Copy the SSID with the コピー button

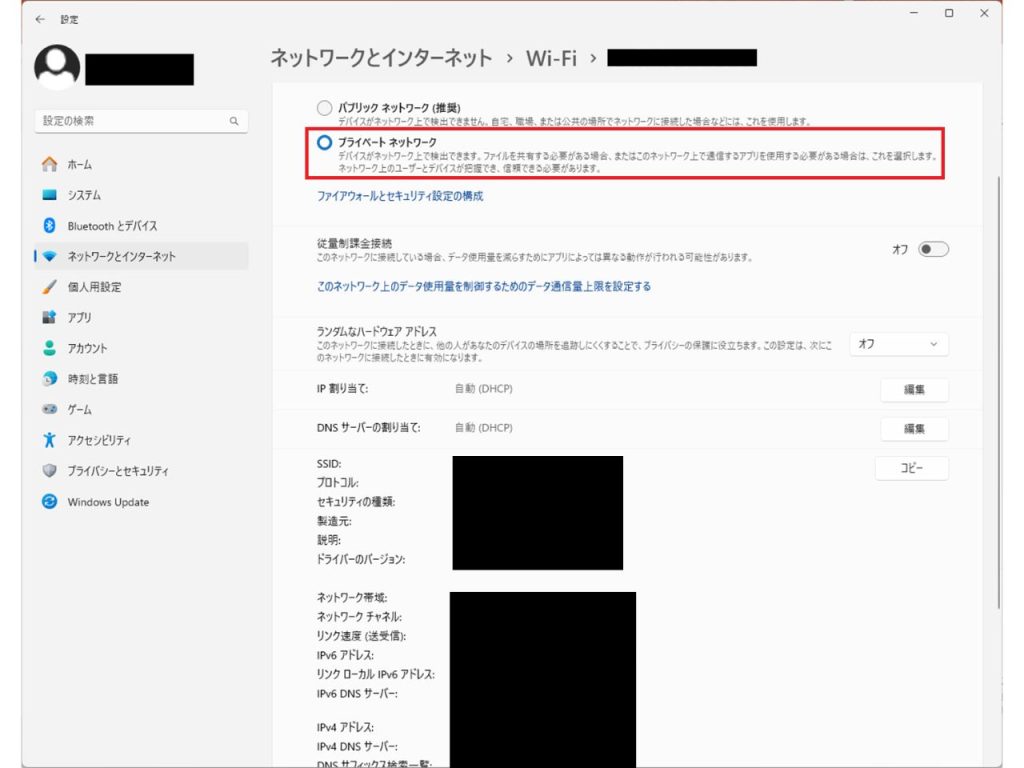tap(911, 468)
